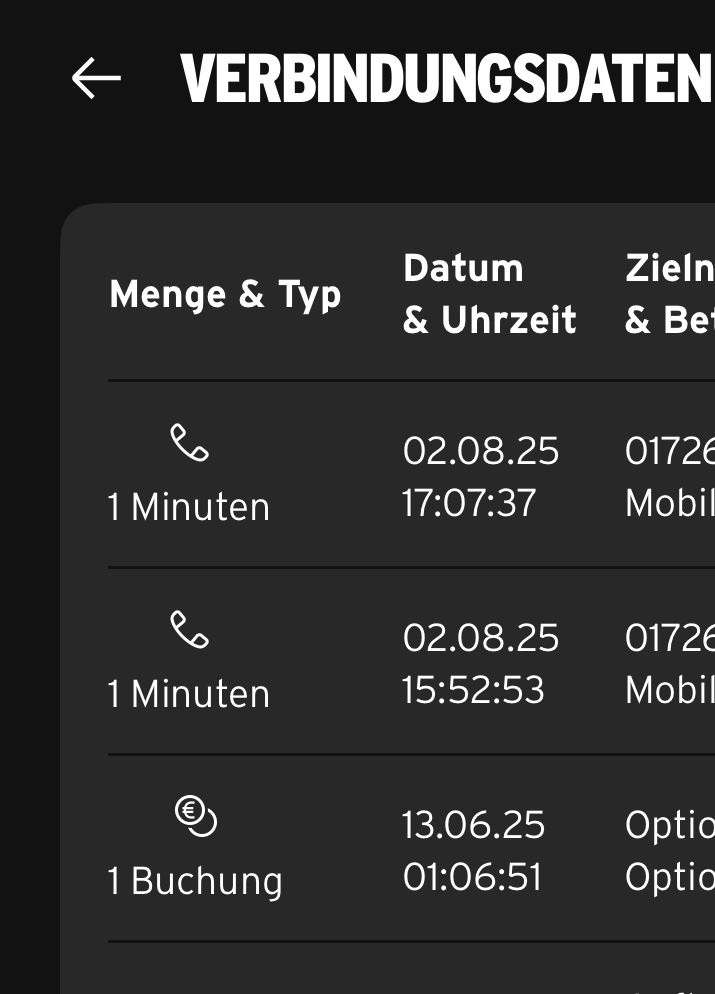Click "1 Minuten" in the 15:52:53 row

tap(189, 694)
